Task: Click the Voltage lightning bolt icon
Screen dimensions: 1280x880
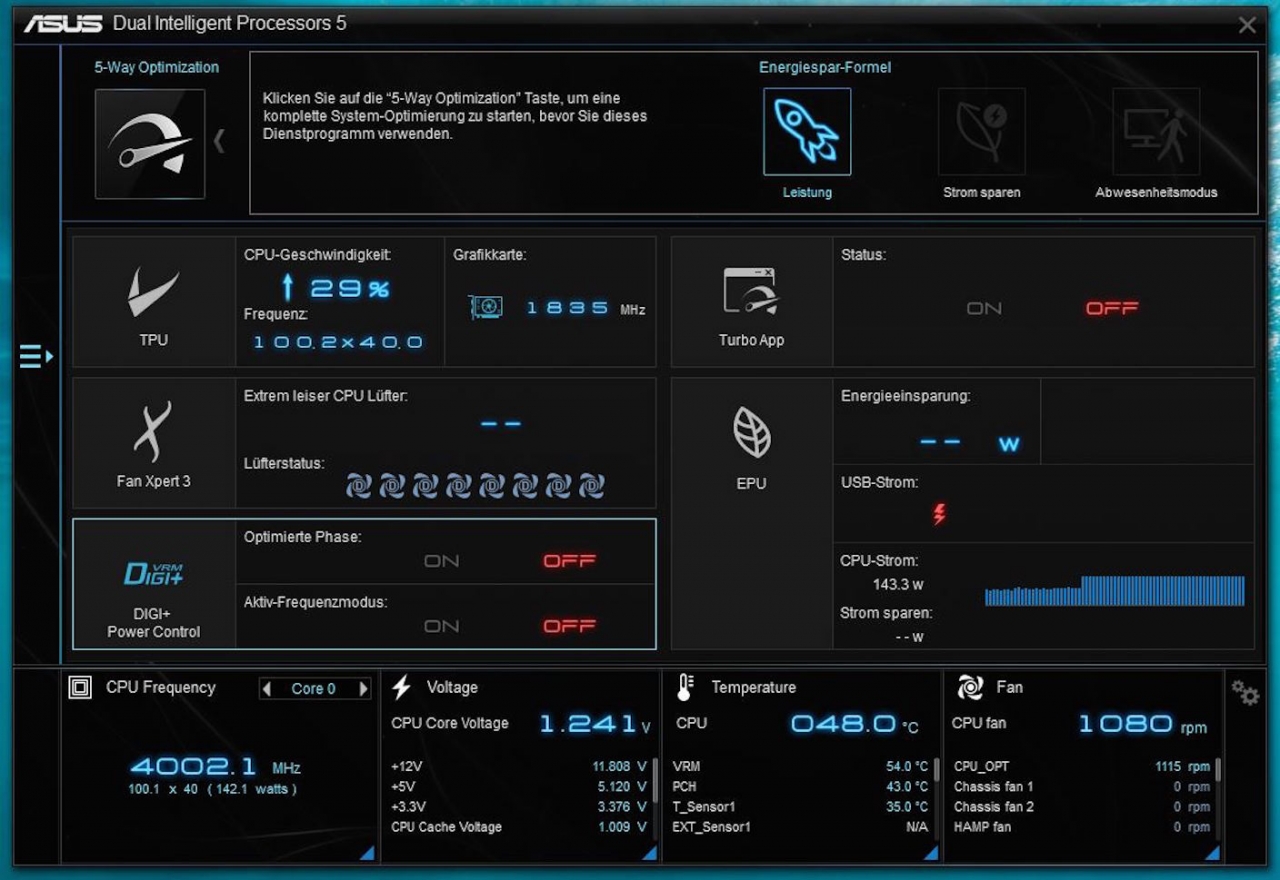Action: [401, 687]
